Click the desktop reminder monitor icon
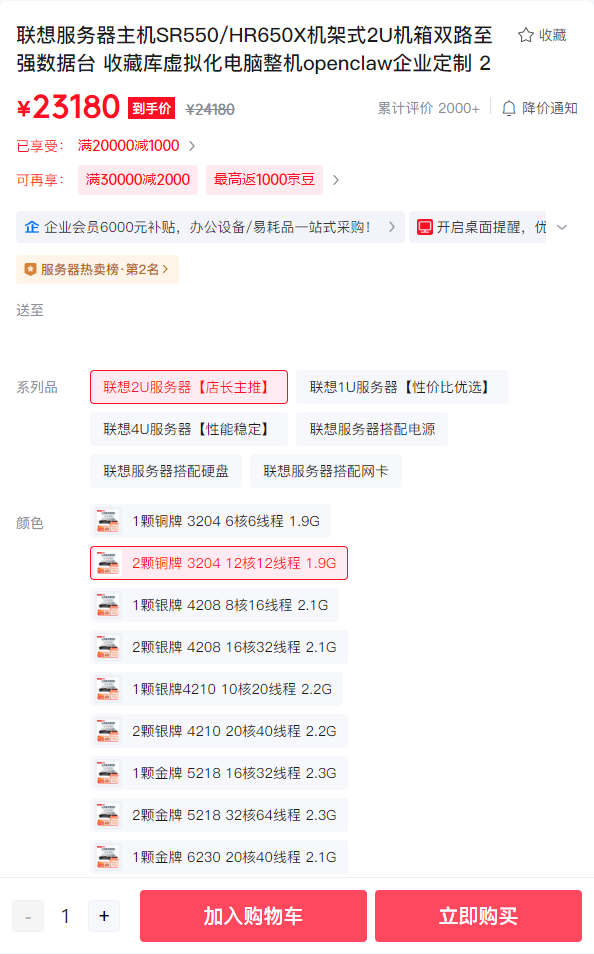The image size is (594, 954). click(425, 228)
